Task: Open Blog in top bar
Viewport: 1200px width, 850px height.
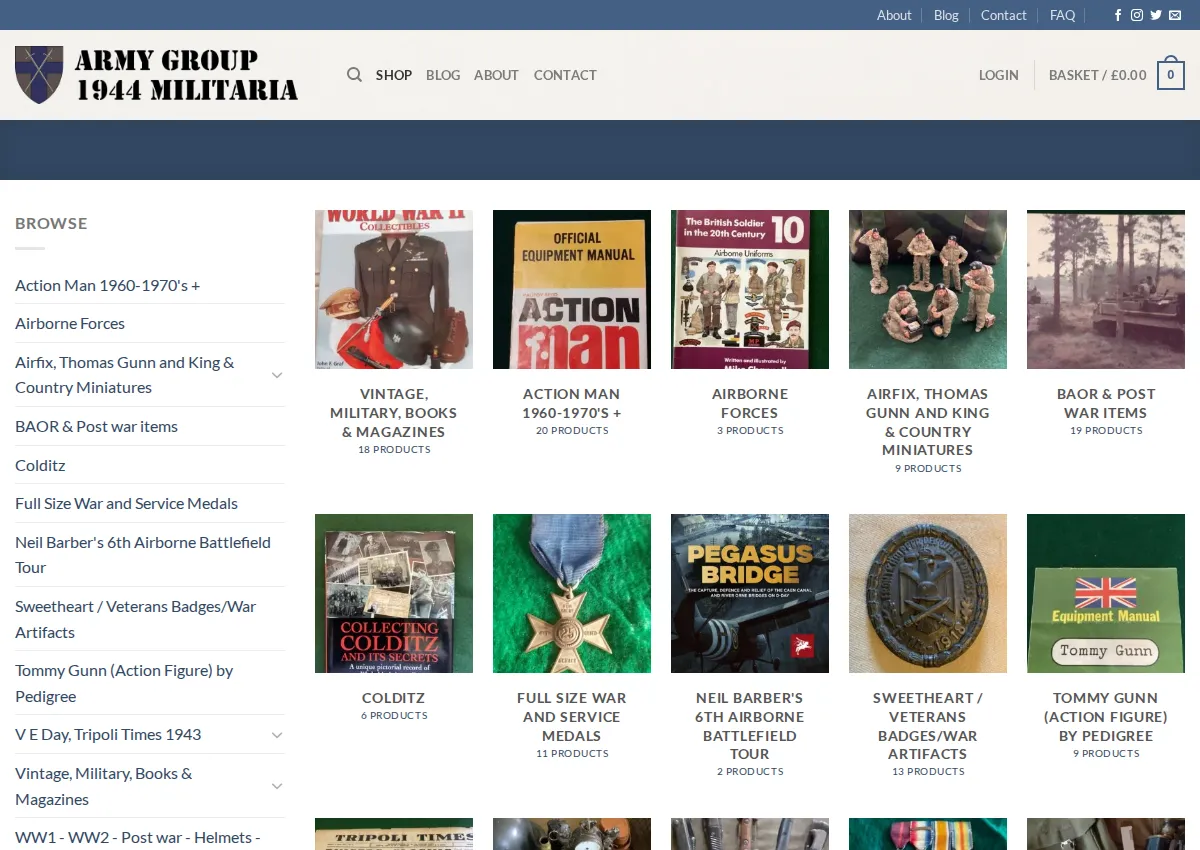Action: 946,15
